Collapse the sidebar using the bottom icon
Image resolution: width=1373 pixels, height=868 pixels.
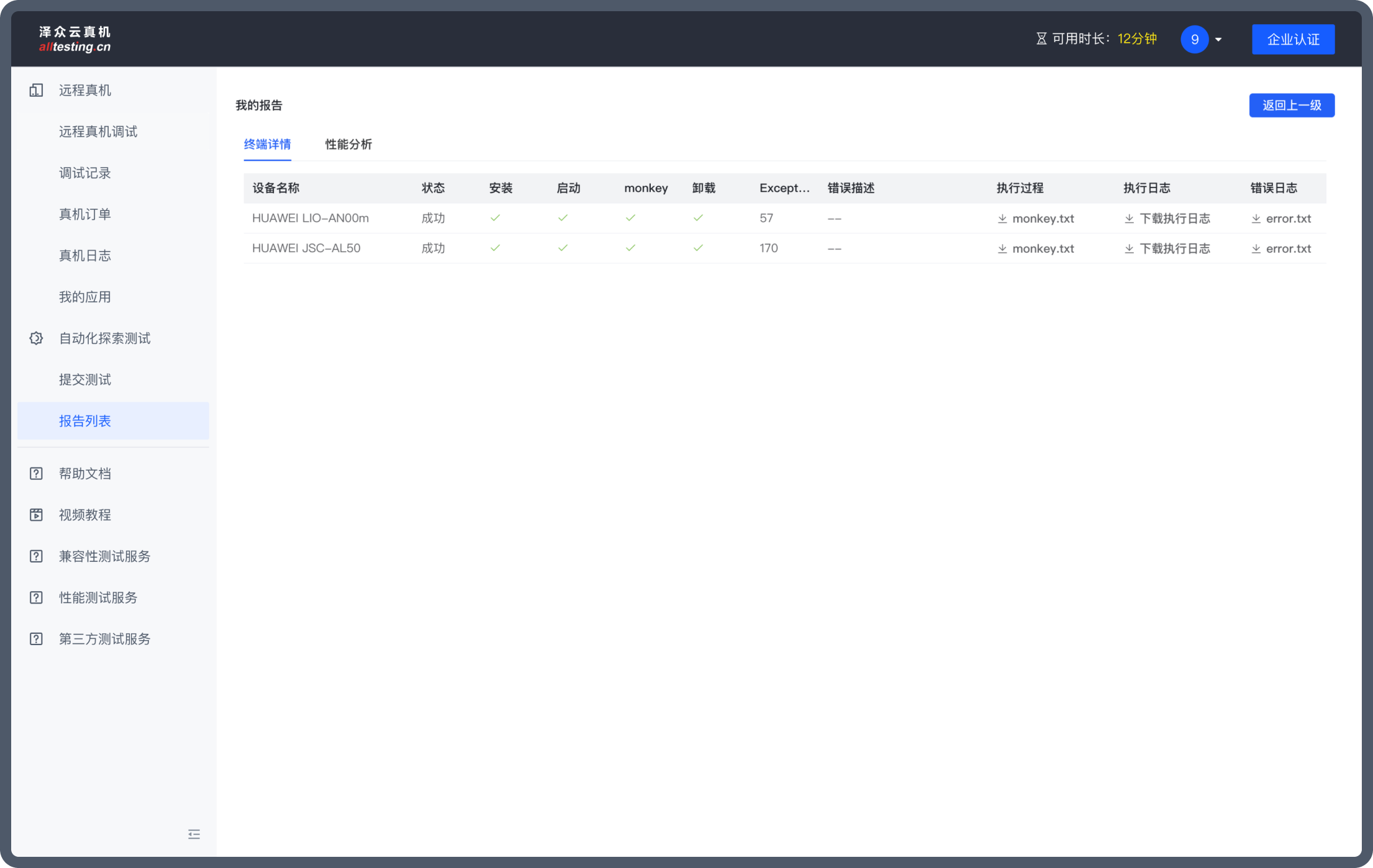tap(194, 834)
